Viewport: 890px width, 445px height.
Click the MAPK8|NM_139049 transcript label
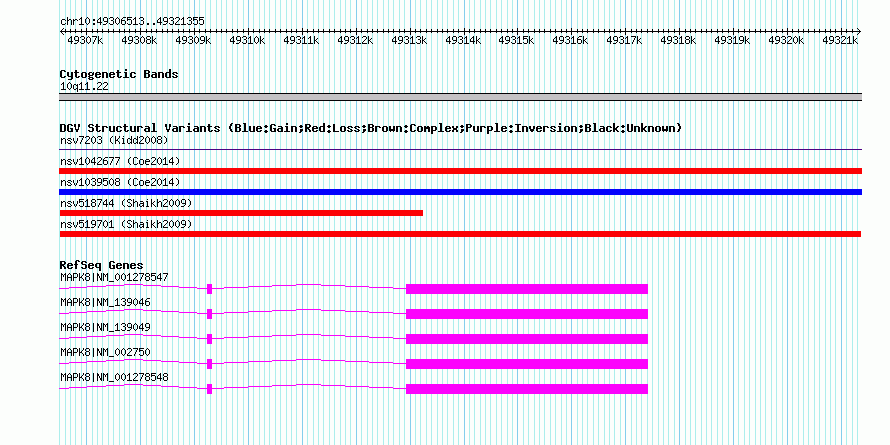click(x=106, y=327)
